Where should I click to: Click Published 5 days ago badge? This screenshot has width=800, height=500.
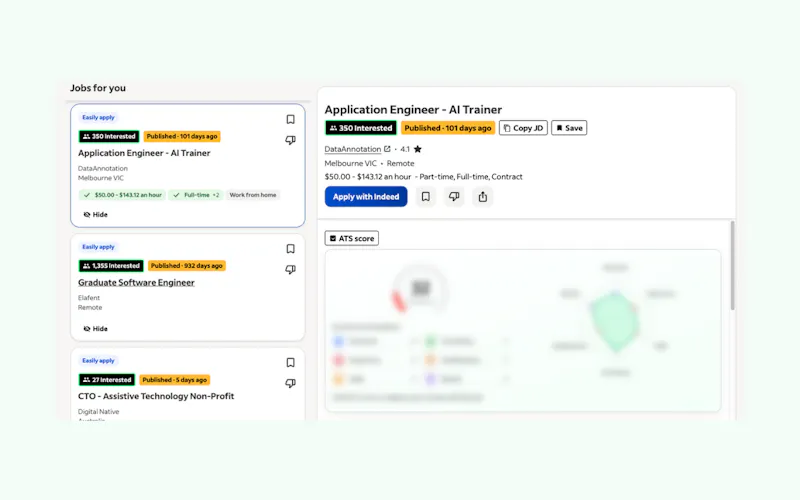(x=174, y=380)
